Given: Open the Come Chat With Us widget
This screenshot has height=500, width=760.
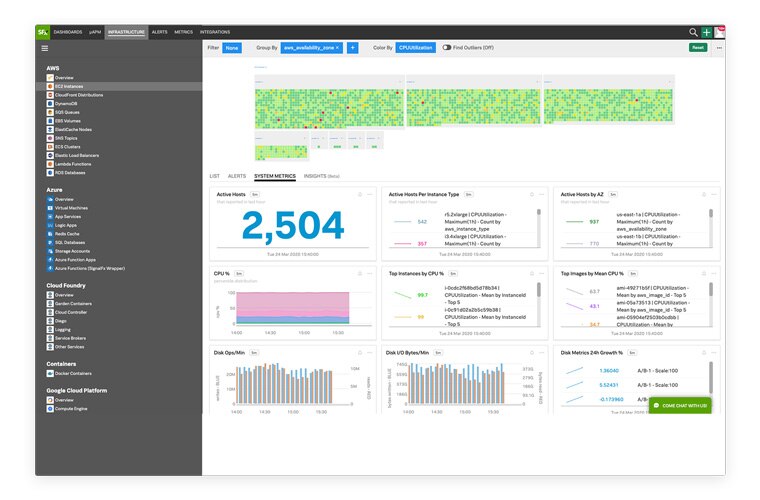Looking at the screenshot, I should [680, 406].
